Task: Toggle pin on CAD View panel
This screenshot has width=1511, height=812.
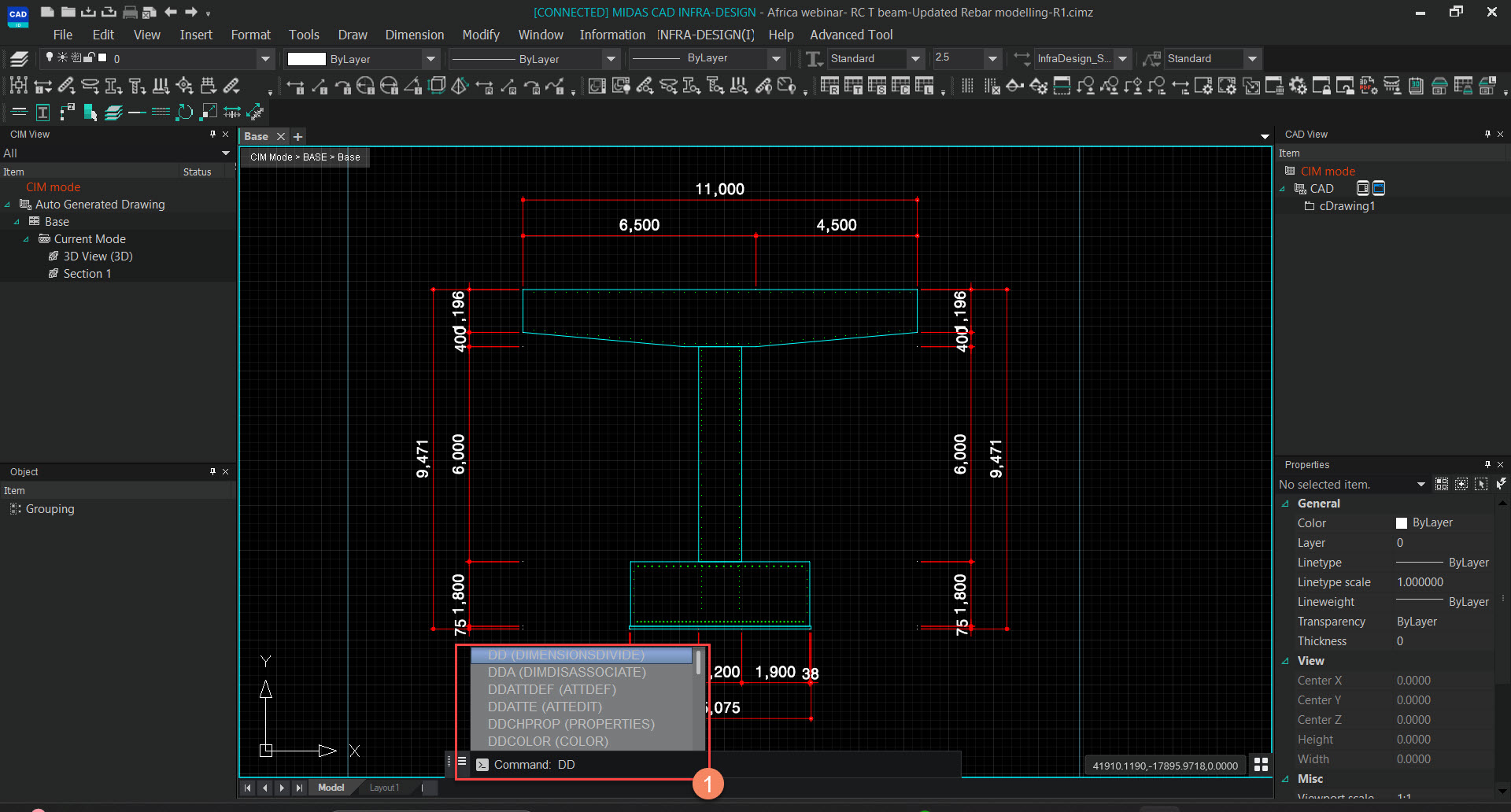Action: pos(1487,135)
